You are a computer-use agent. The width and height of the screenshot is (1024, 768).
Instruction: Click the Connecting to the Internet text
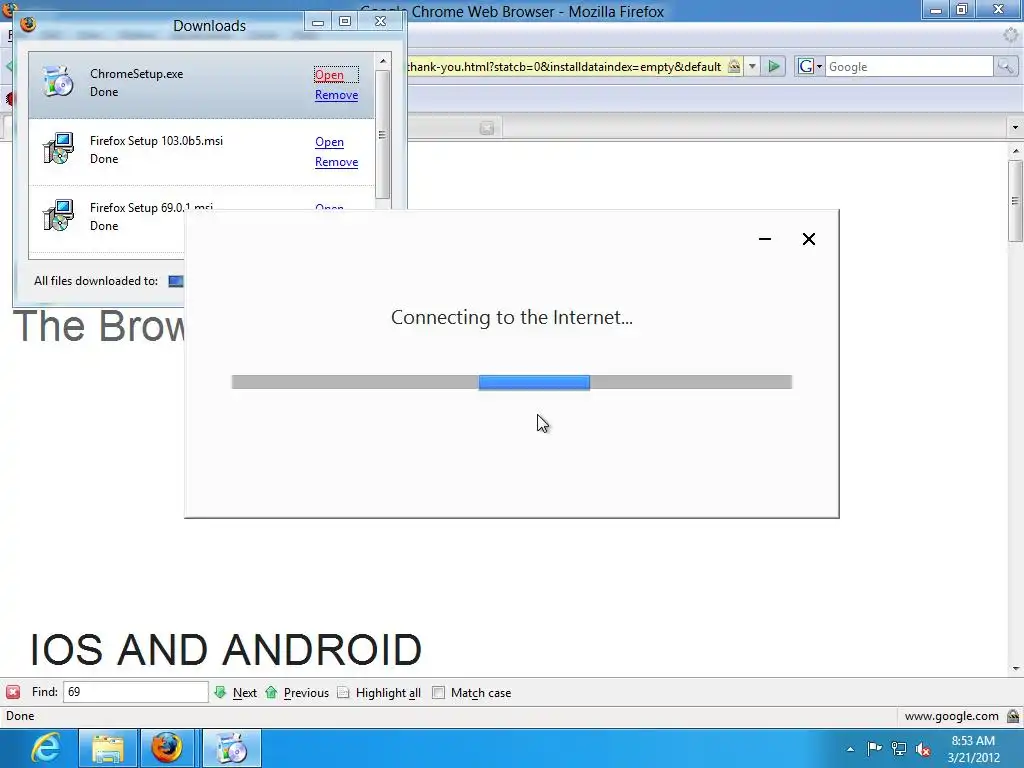[511, 317]
